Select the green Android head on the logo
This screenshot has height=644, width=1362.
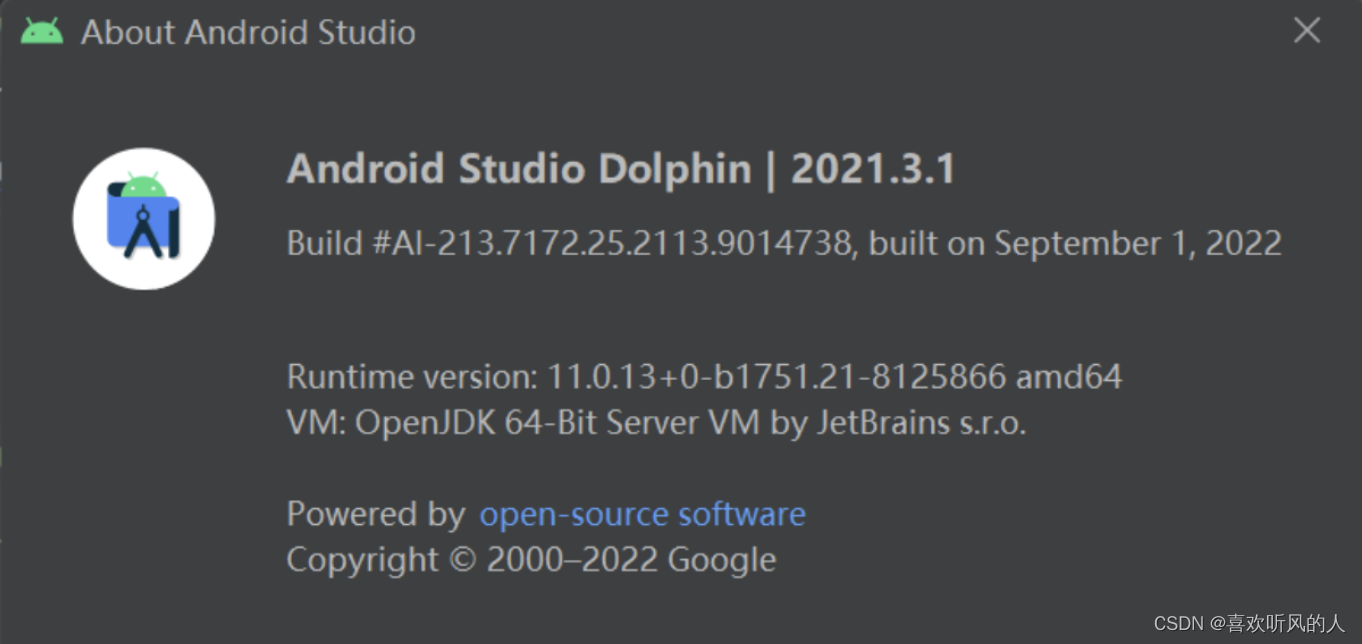[x=143, y=185]
